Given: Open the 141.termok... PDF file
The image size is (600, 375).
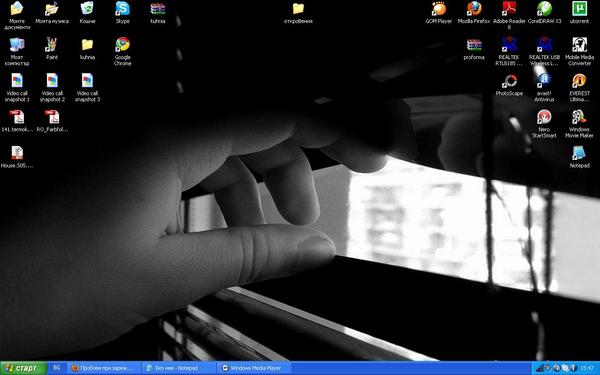Looking at the screenshot, I should tap(17, 118).
